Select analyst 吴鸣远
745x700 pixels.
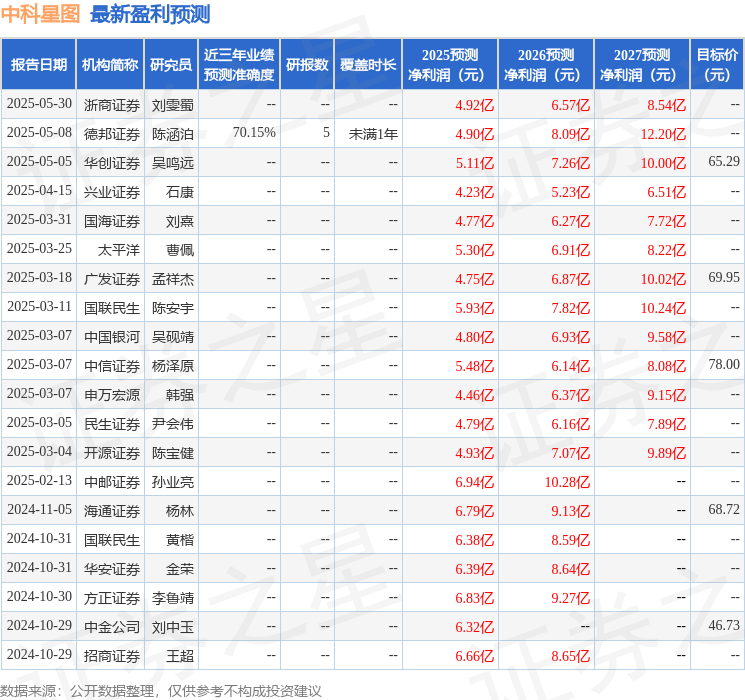coord(173,163)
